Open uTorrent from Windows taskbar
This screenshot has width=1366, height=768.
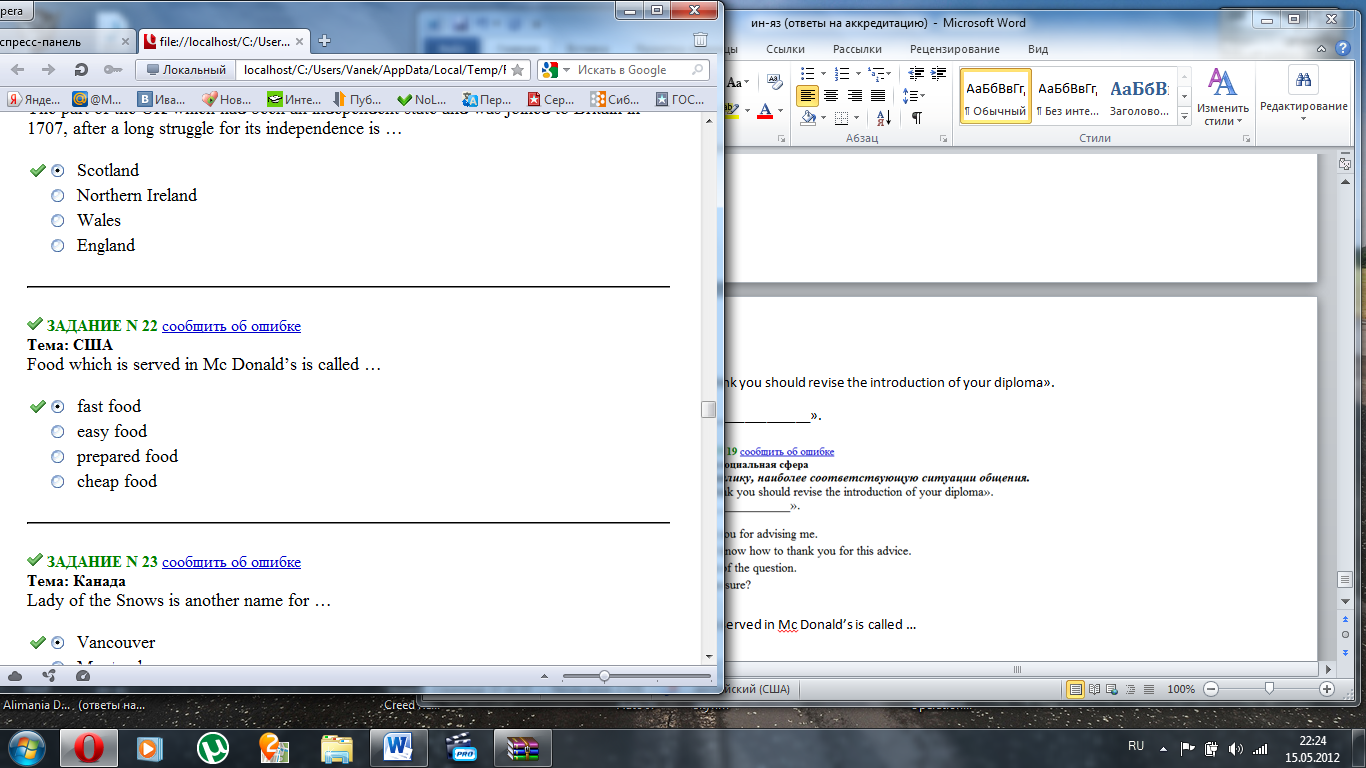(212, 746)
